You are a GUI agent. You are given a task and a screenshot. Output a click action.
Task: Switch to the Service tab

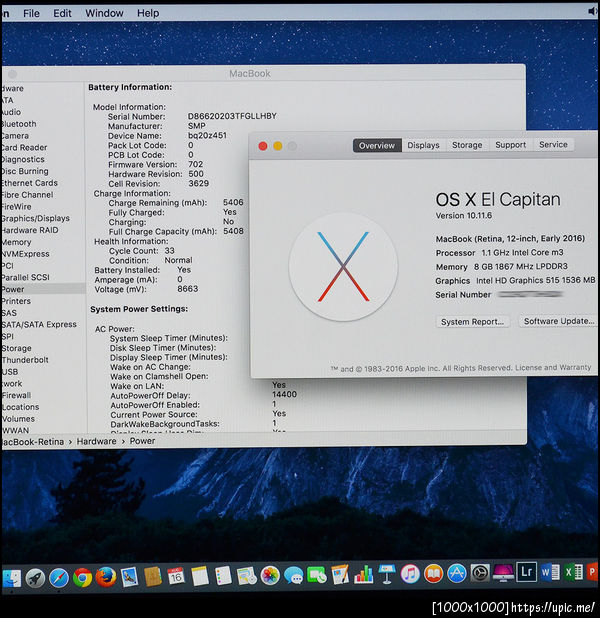pyautogui.click(x=553, y=144)
